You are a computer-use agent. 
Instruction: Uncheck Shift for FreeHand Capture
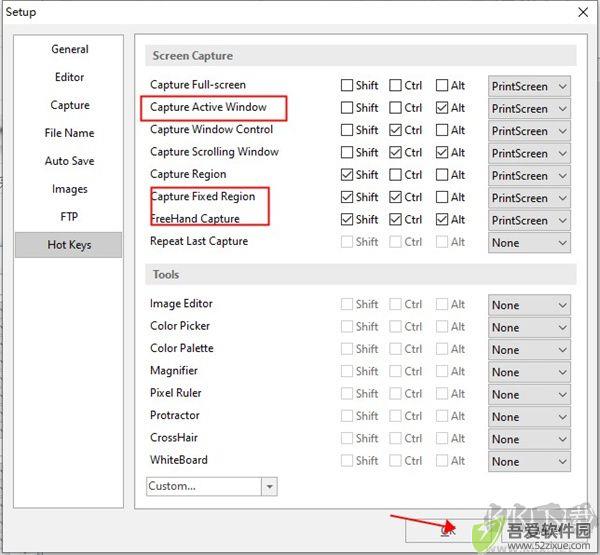pos(347,219)
